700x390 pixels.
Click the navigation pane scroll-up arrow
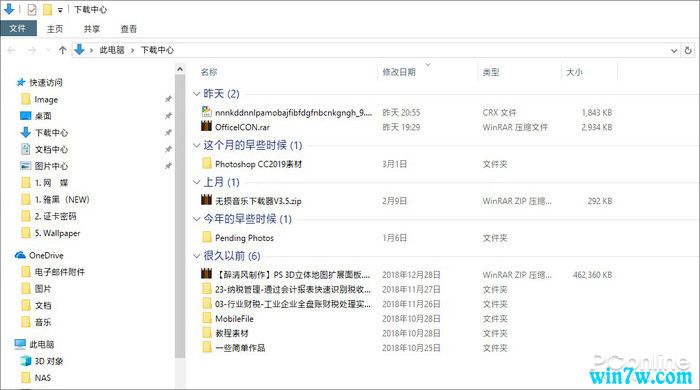click(x=179, y=69)
